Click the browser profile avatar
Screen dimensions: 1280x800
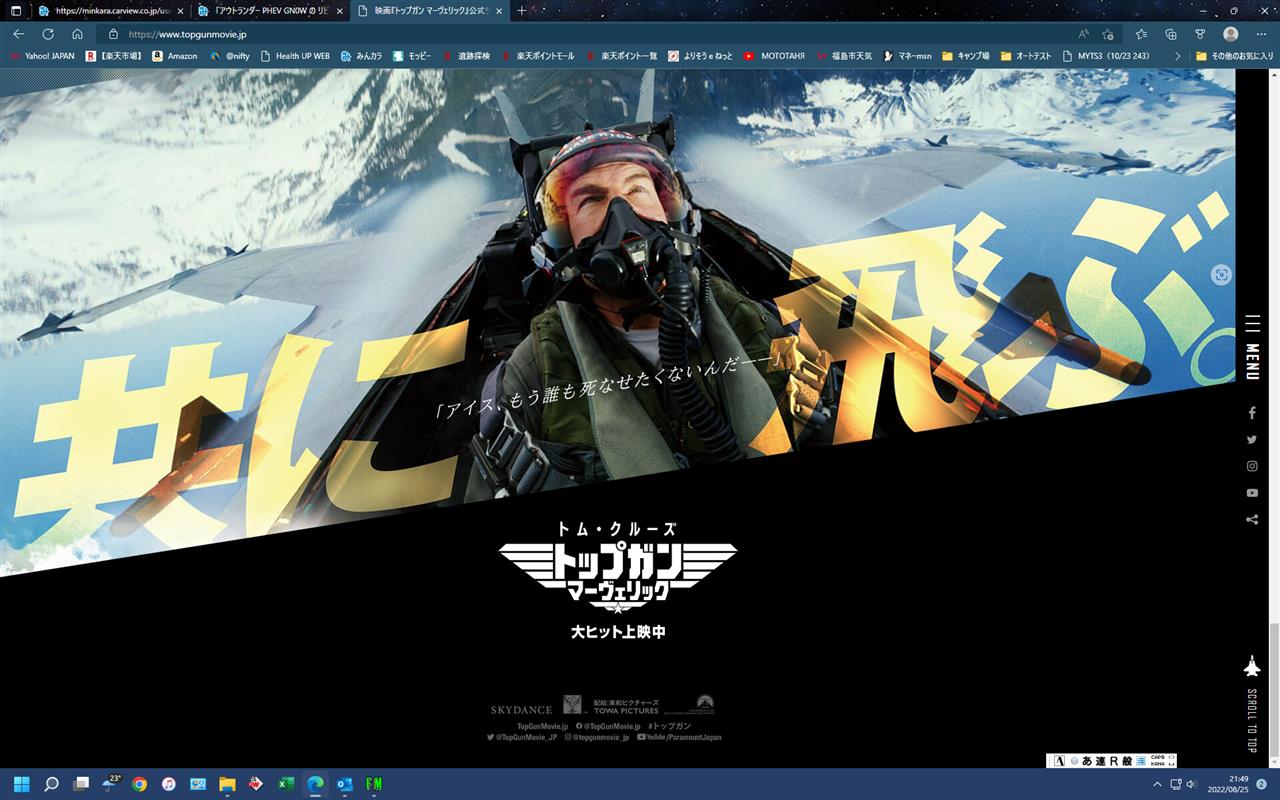[x=1230, y=34]
